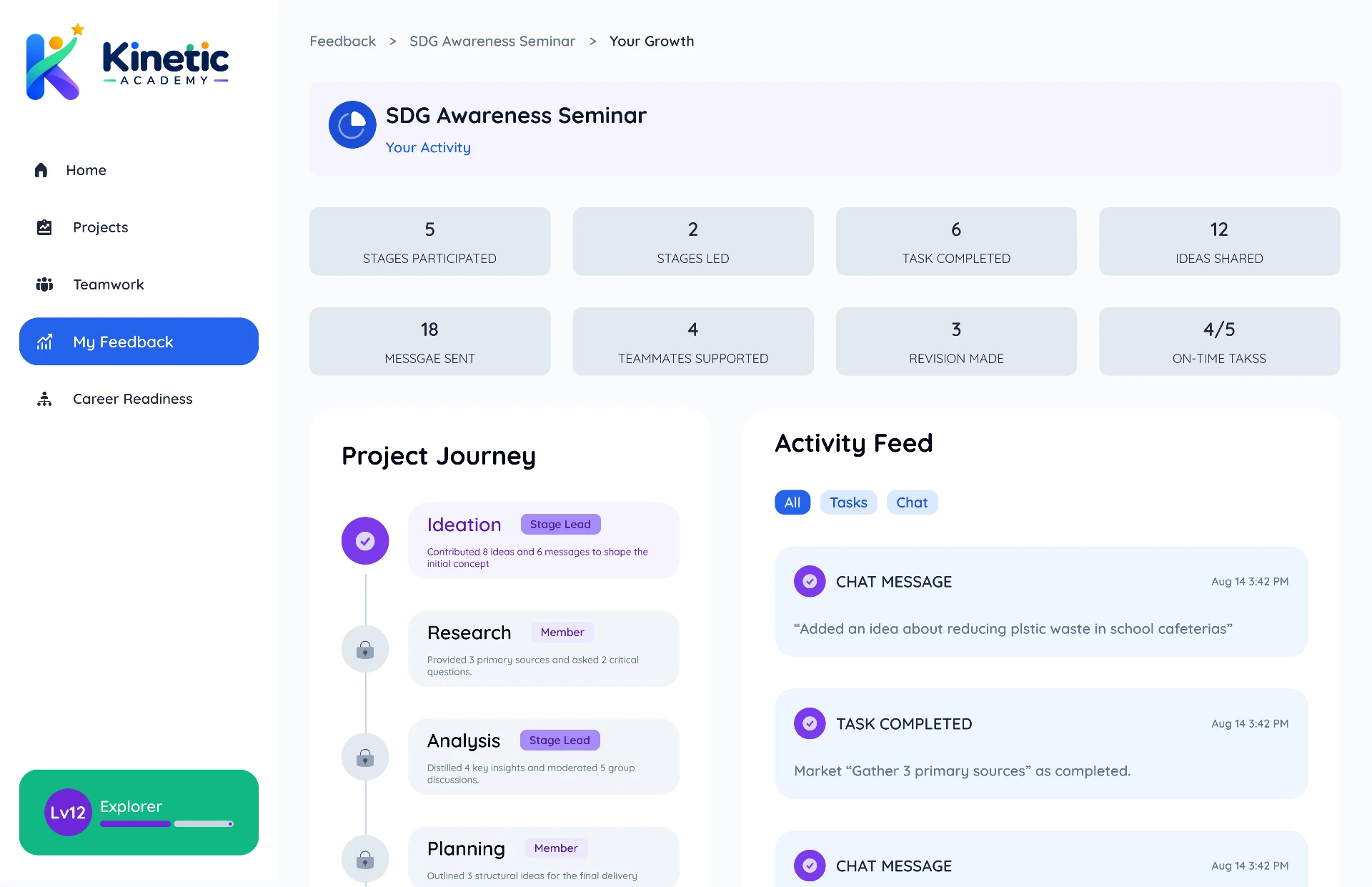Viewport: 1372px width, 887px height.
Task: Open the Planning stage card
Action: (x=543, y=857)
